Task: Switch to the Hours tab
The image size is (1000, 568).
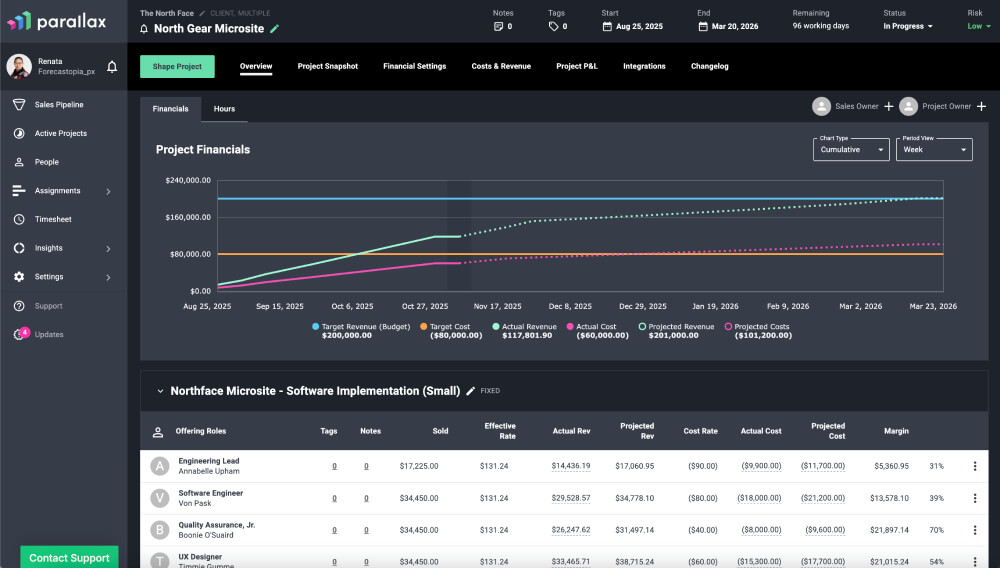Action: coord(224,108)
